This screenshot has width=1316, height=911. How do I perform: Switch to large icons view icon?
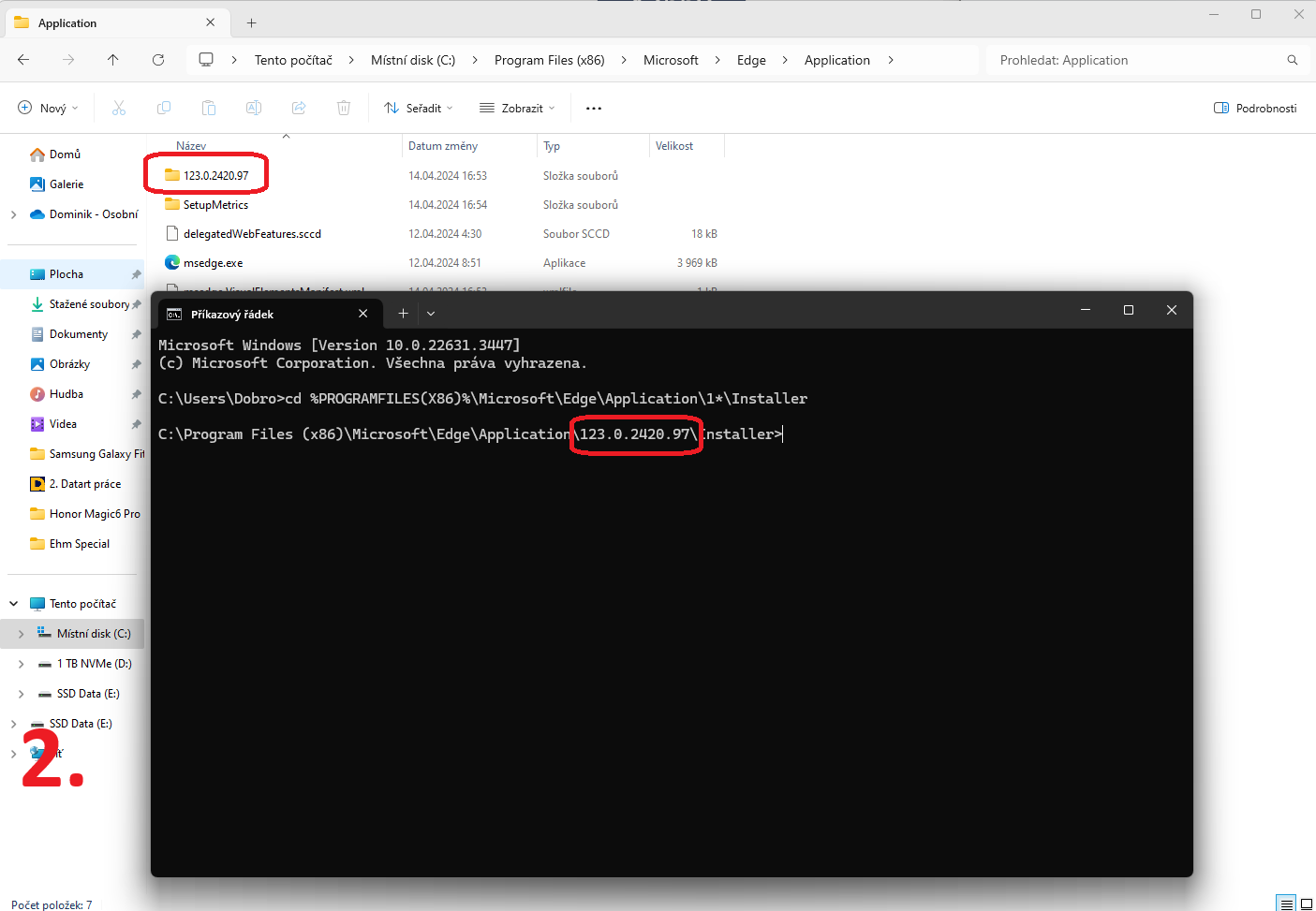tap(1307, 904)
